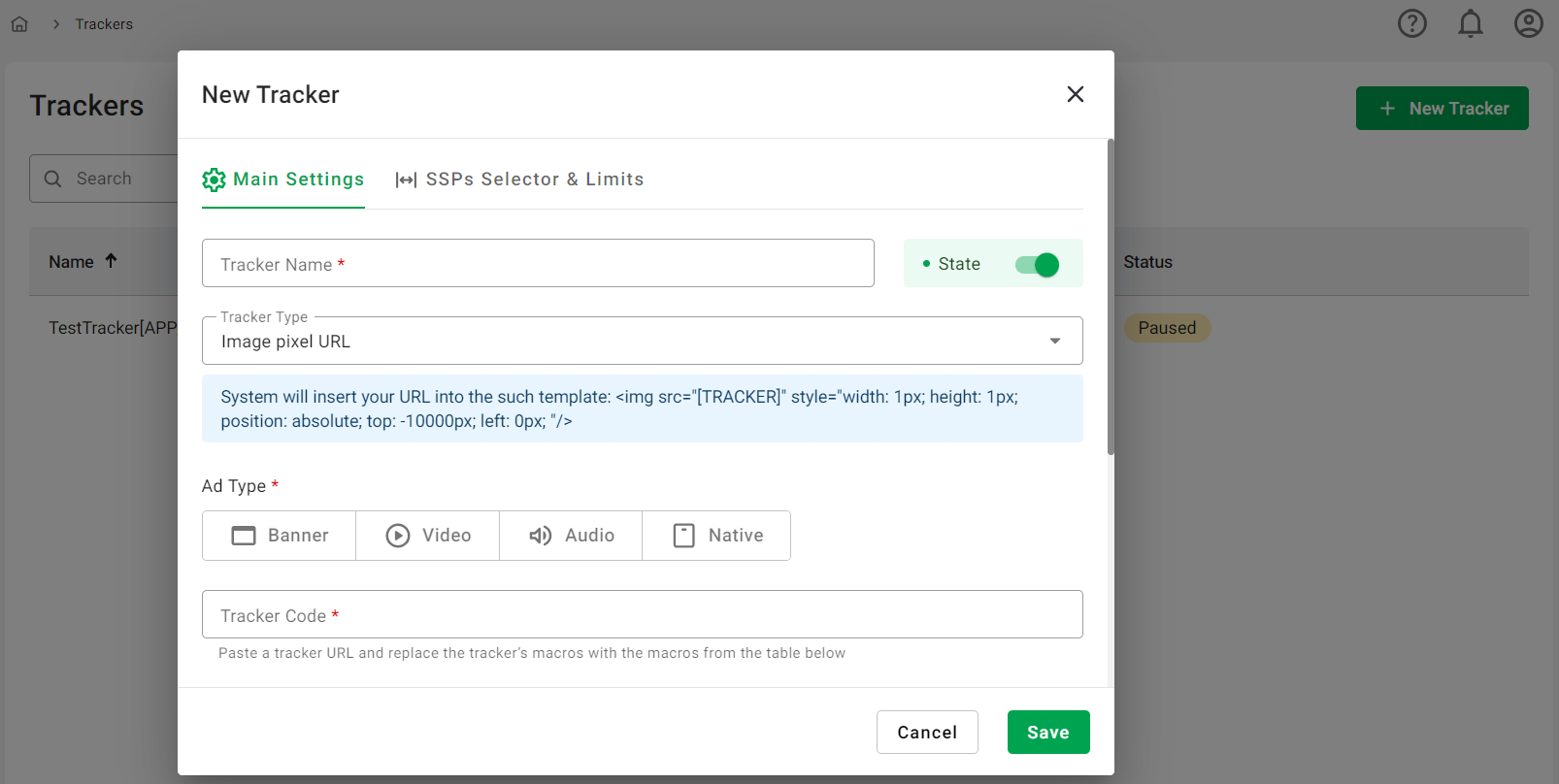Click the search magnifier icon
The height and width of the screenshot is (784, 1559).
(x=53, y=179)
